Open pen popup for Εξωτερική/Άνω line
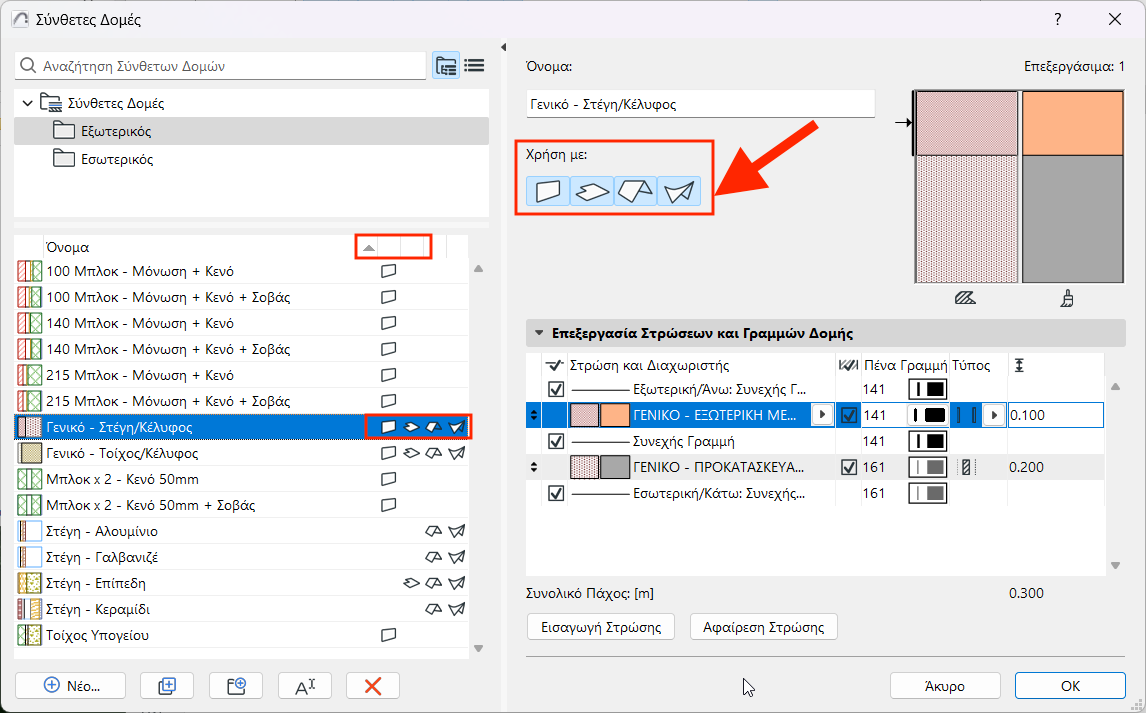 click(x=927, y=389)
